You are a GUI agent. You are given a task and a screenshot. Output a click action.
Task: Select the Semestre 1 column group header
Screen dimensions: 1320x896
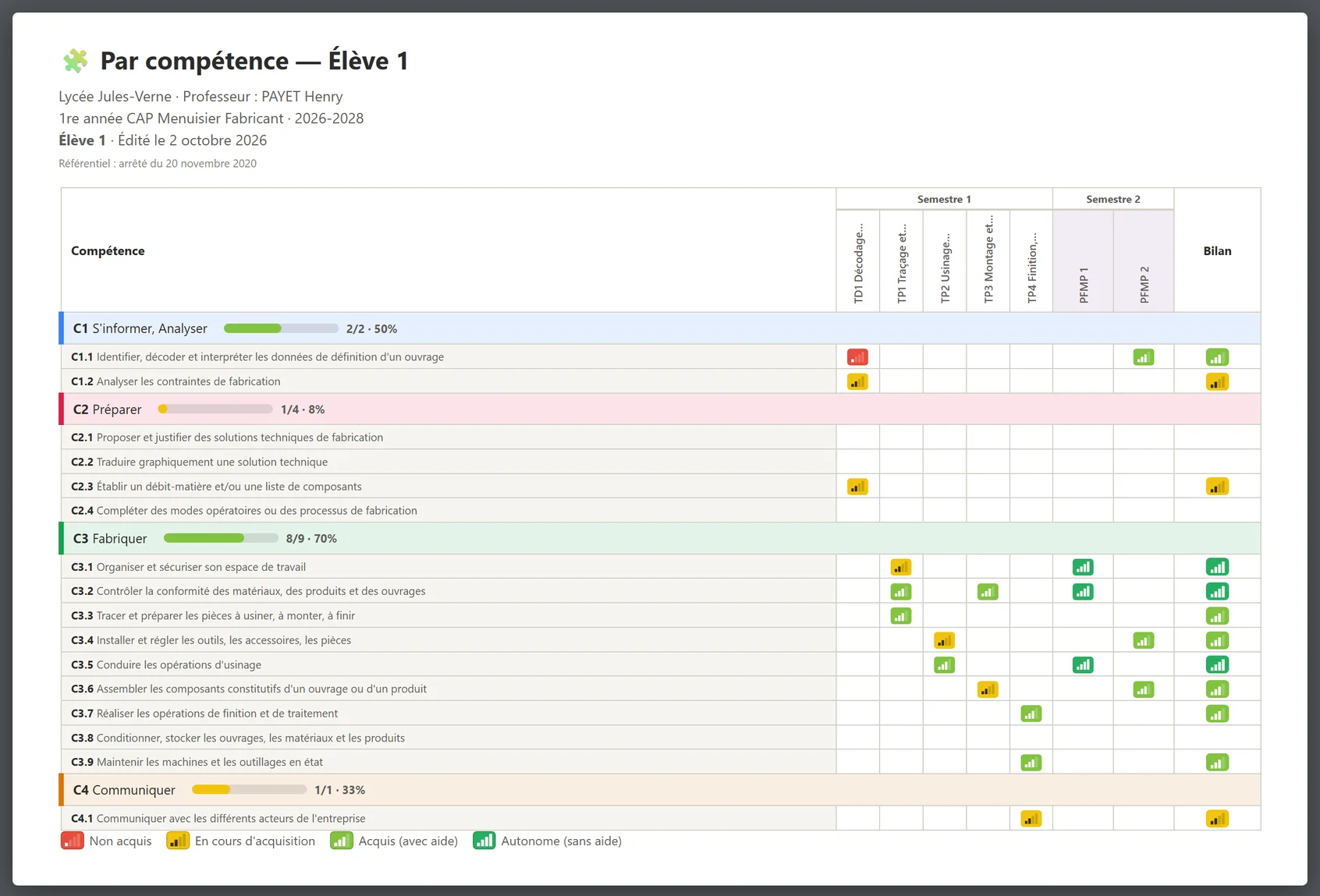[x=944, y=199]
